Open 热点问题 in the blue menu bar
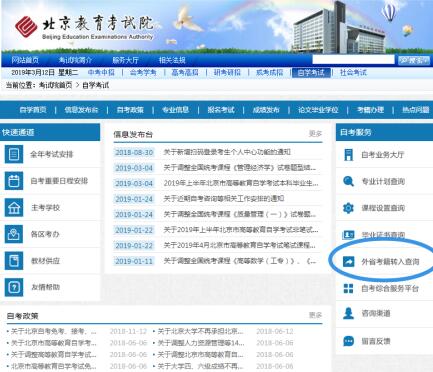 [x=416, y=110]
